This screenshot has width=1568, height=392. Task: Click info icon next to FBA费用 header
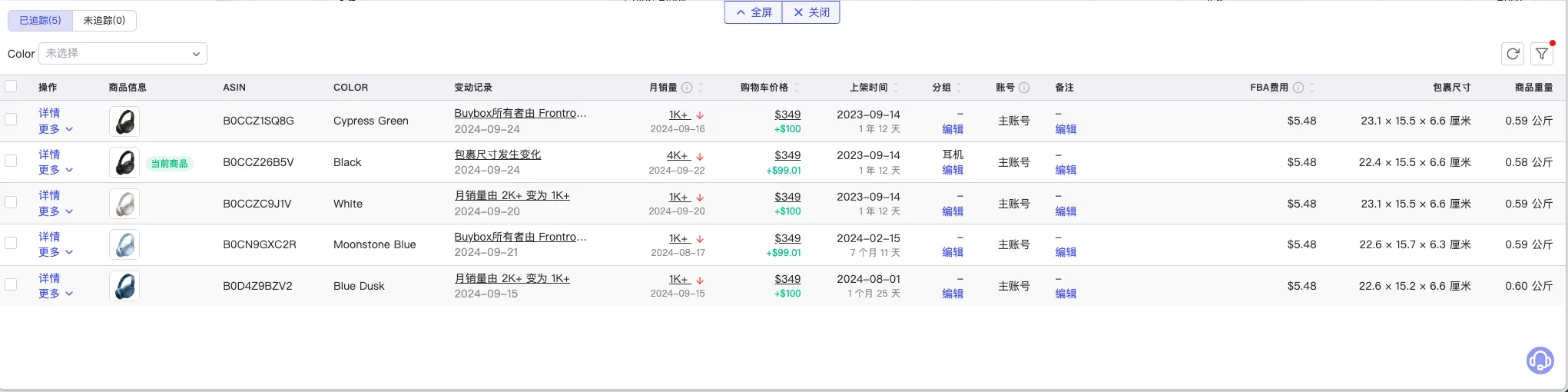pyautogui.click(x=1298, y=88)
